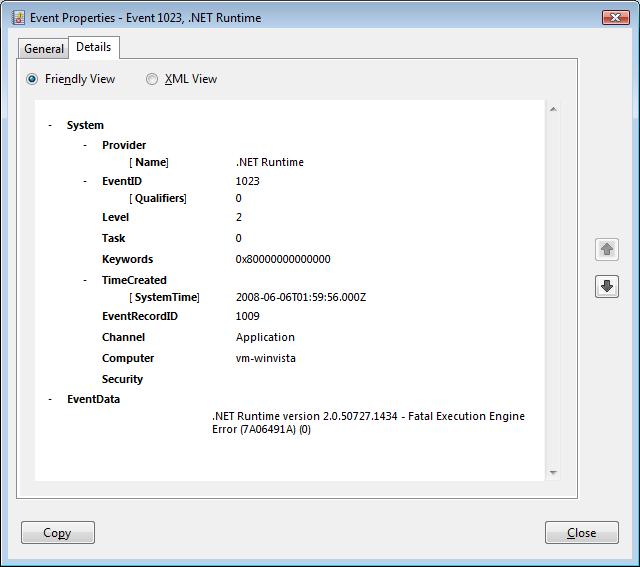Click the '.NET Runtime' provider name value
Screen dimensions: 640x567
click(270, 162)
